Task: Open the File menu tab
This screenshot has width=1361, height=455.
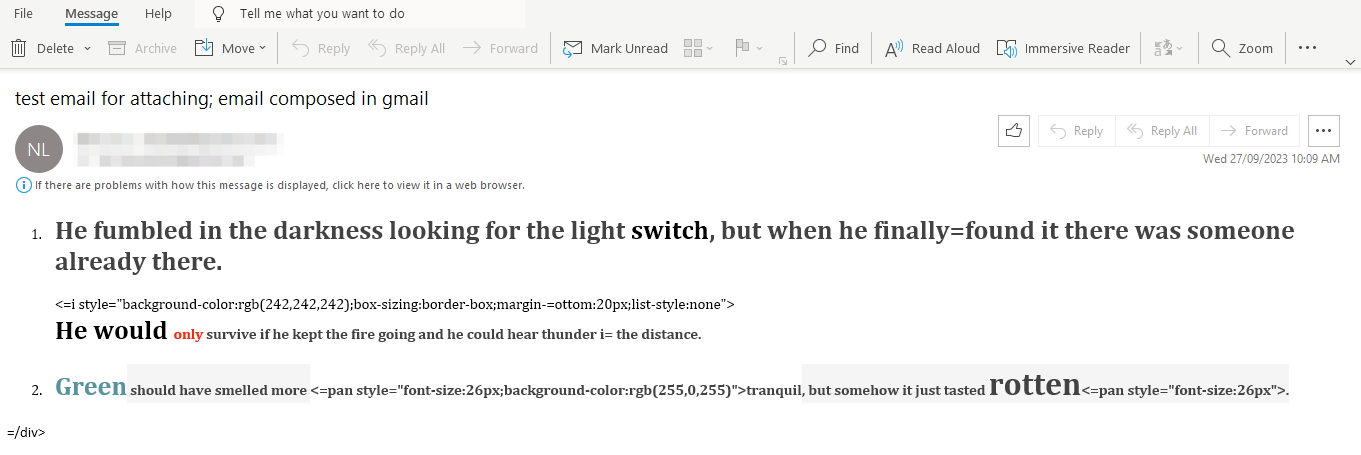Action: point(23,14)
